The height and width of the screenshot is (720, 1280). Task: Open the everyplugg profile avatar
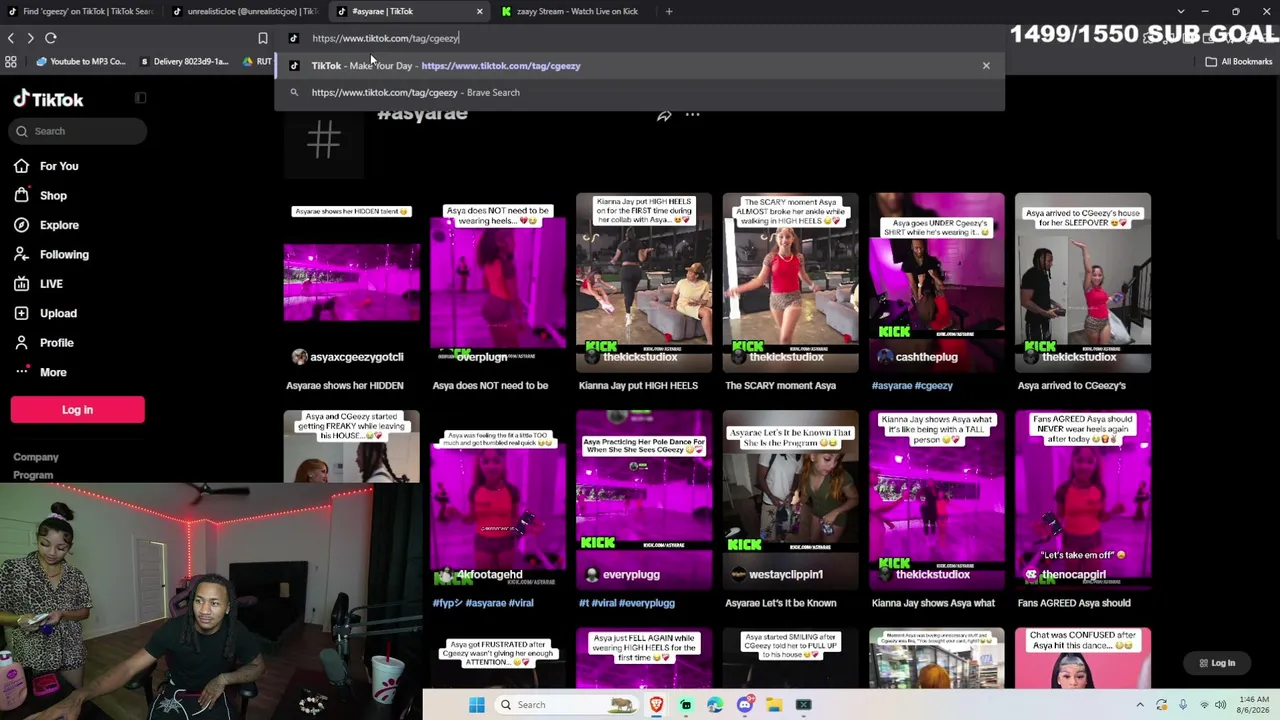(592, 575)
